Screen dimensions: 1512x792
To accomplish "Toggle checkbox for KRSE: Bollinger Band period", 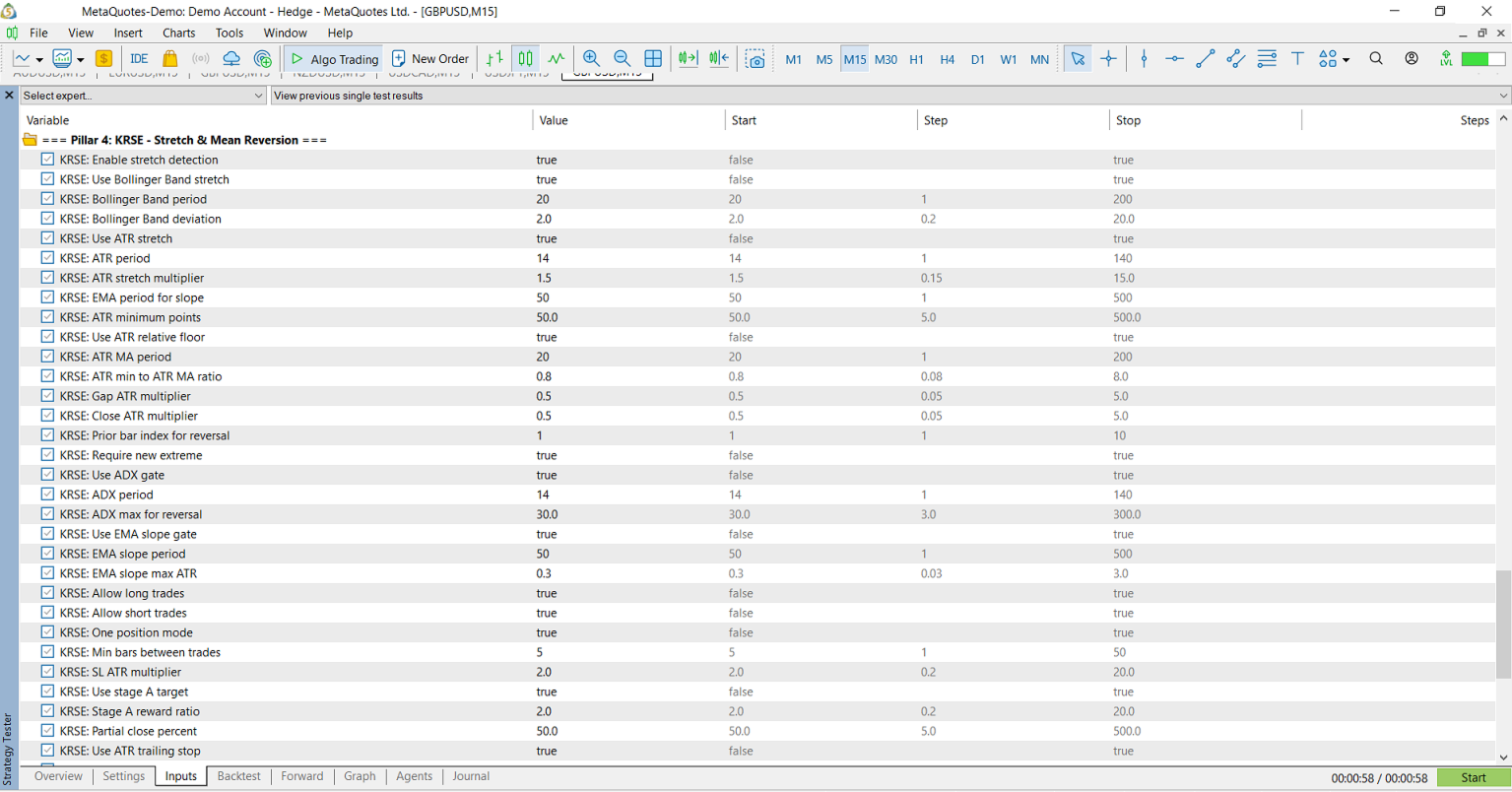I will click(x=47, y=199).
